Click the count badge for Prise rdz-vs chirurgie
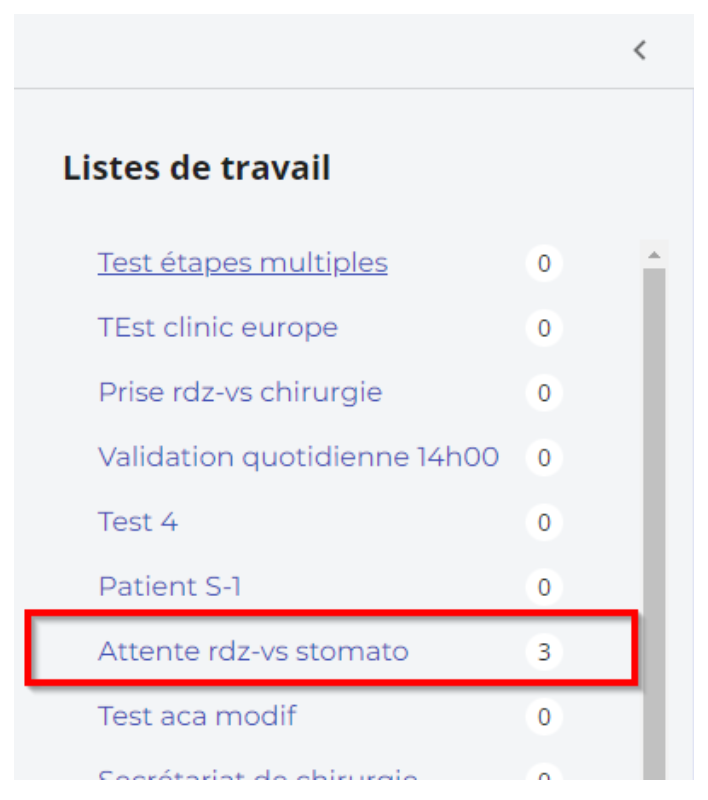The width and height of the screenshot is (708, 800). pyautogui.click(x=544, y=393)
